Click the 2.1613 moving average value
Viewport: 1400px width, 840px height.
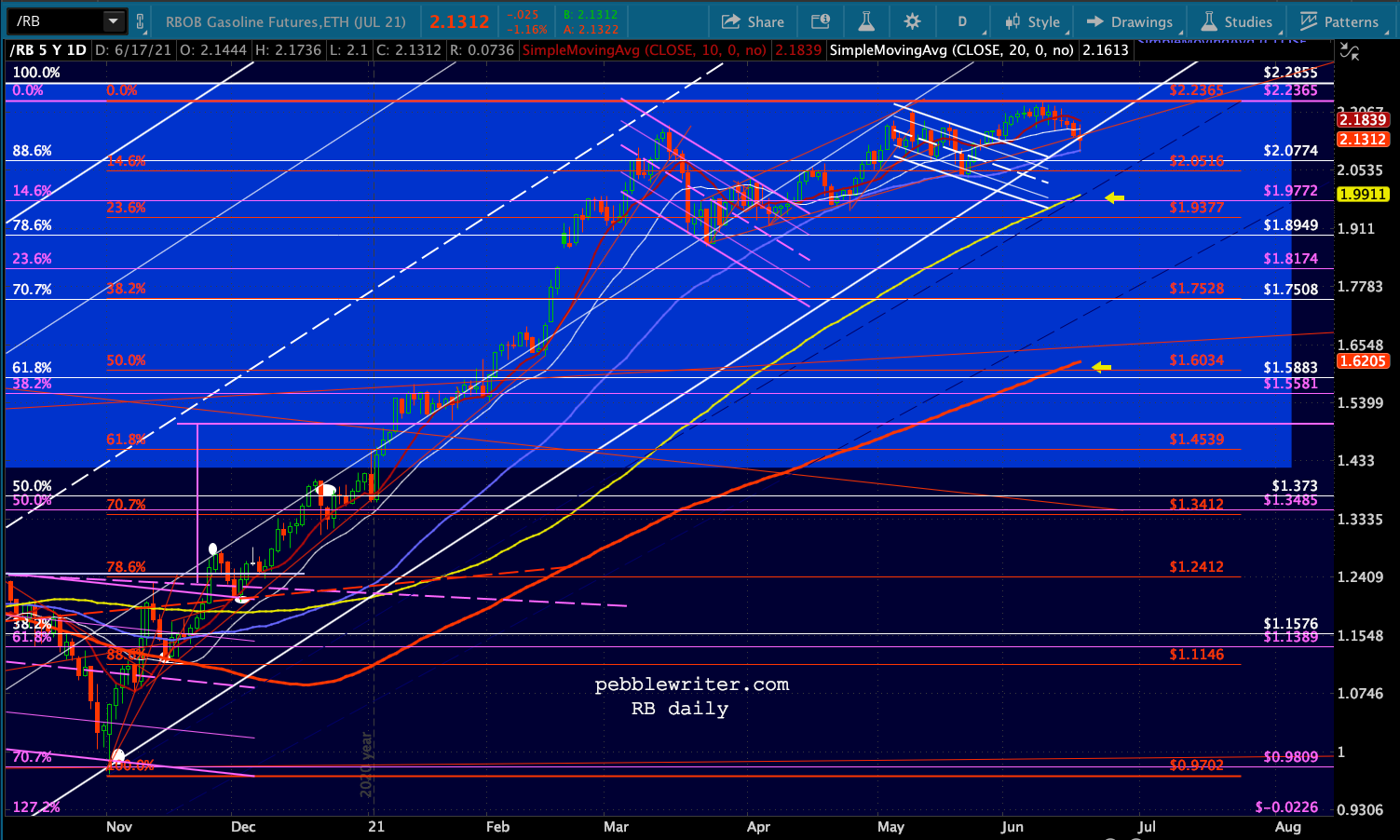click(x=1106, y=50)
